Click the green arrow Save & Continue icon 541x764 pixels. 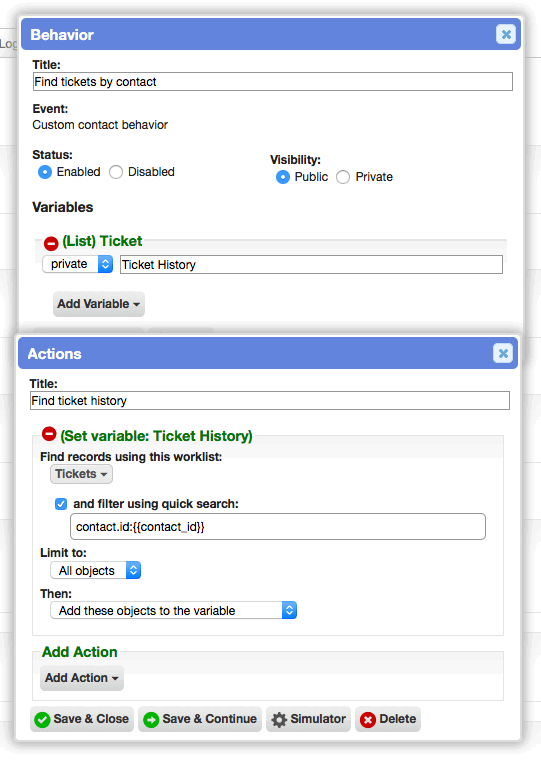pos(151,720)
